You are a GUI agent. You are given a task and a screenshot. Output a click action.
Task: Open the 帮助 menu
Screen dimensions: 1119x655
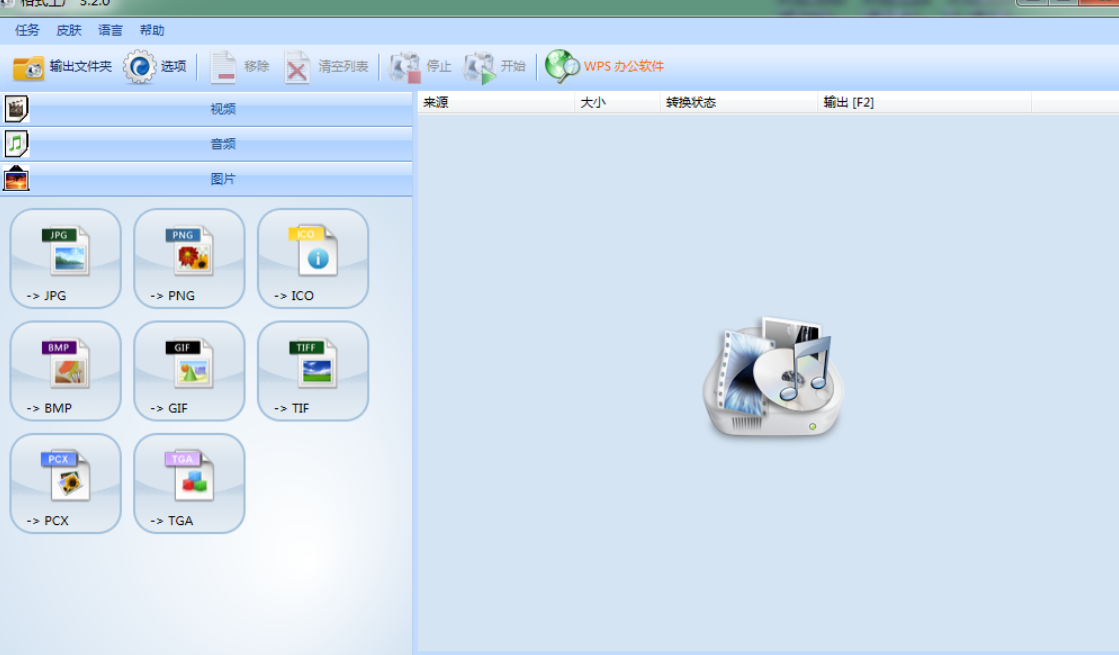click(x=152, y=30)
